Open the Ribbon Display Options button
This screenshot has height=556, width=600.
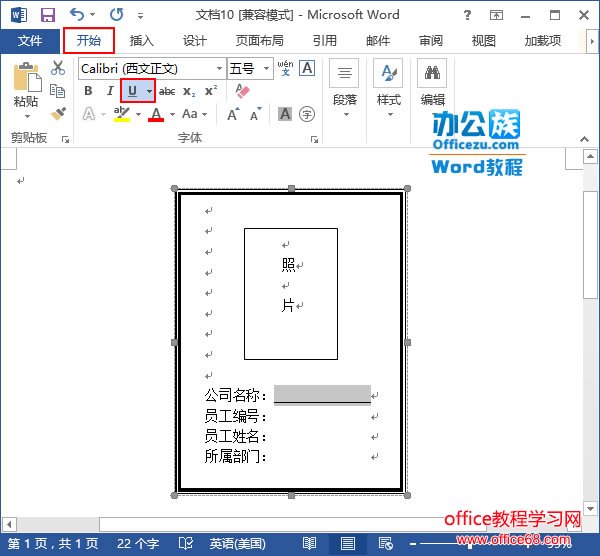click(x=496, y=15)
